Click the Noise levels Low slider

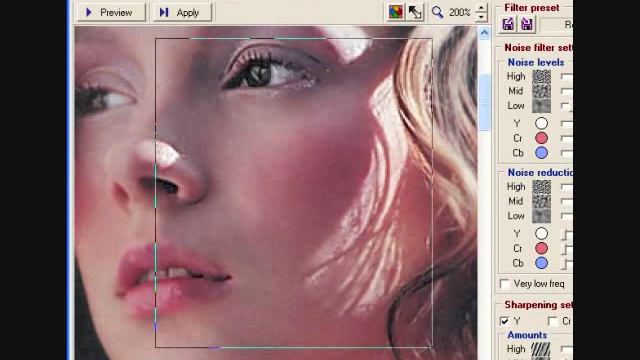[x=567, y=106]
